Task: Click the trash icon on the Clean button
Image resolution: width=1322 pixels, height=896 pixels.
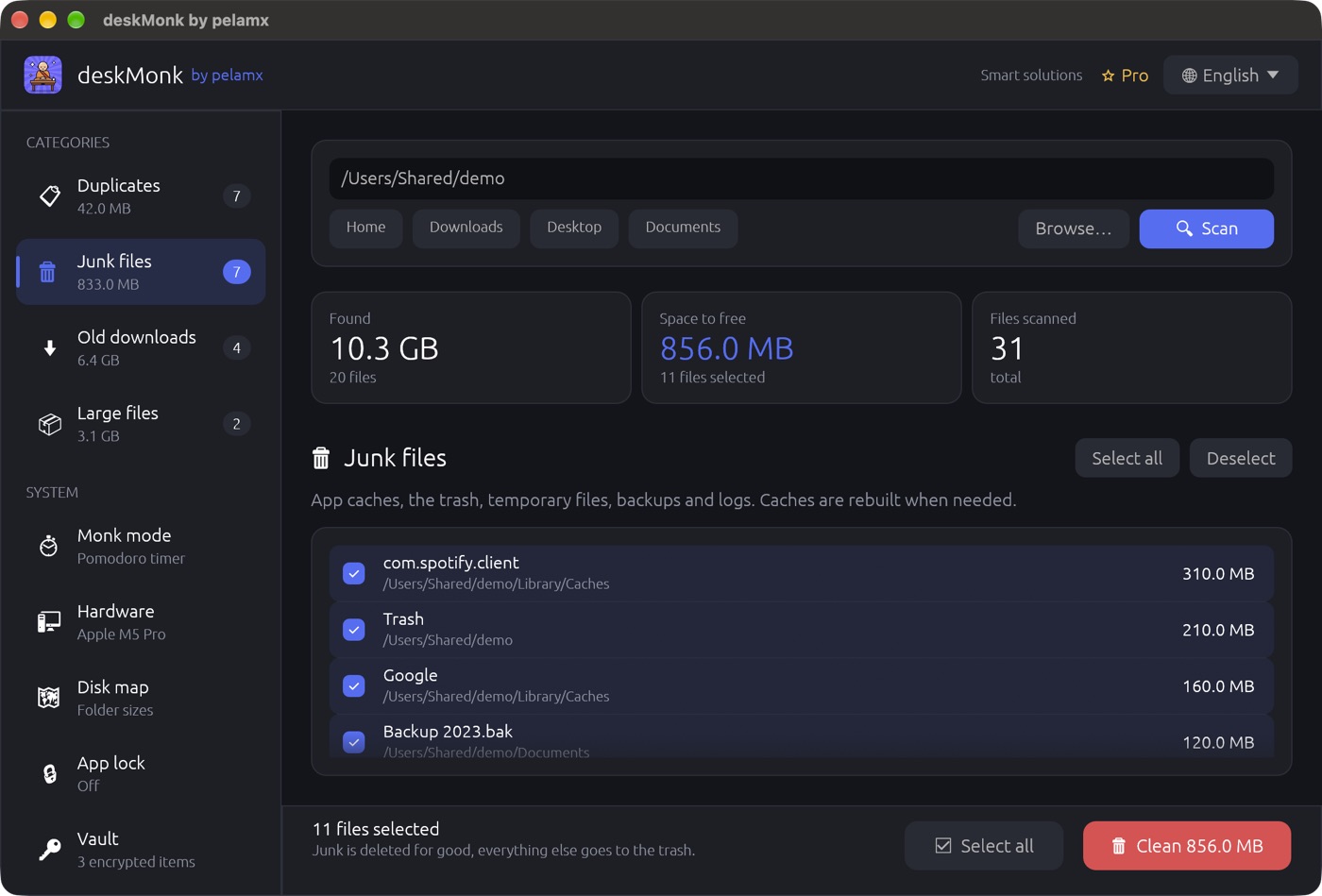Action: (1119, 846)
